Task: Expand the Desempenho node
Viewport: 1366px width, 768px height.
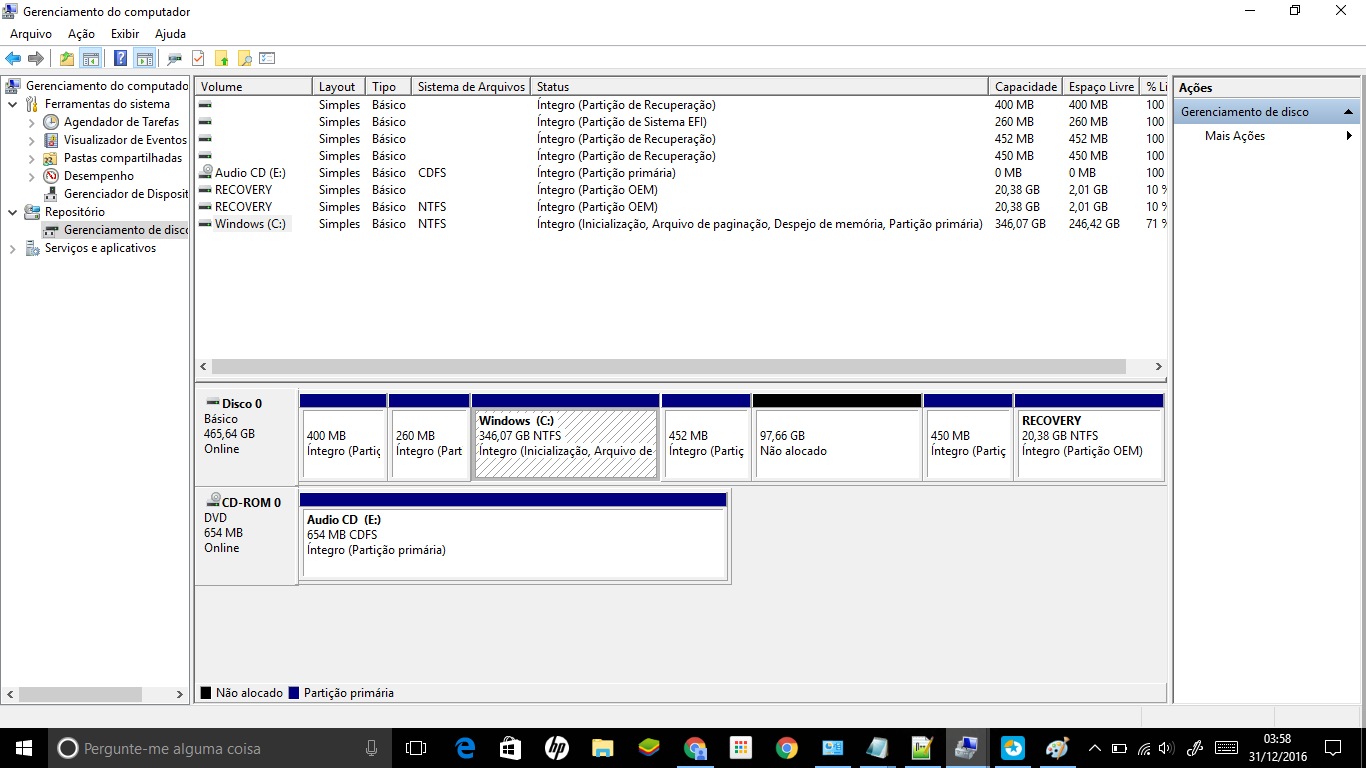Action: [31, 176]
